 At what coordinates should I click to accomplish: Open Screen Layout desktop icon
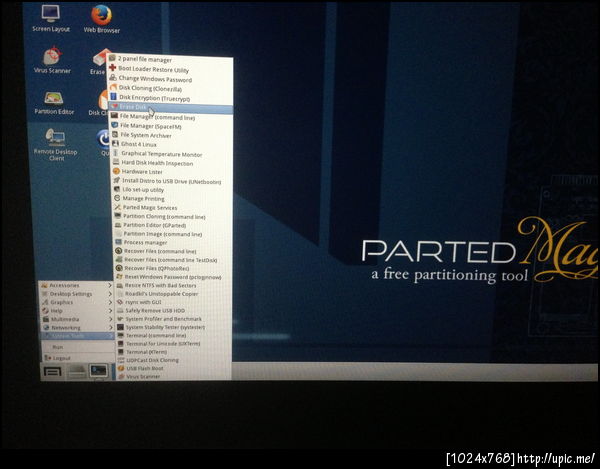click(x=51, y=19)
